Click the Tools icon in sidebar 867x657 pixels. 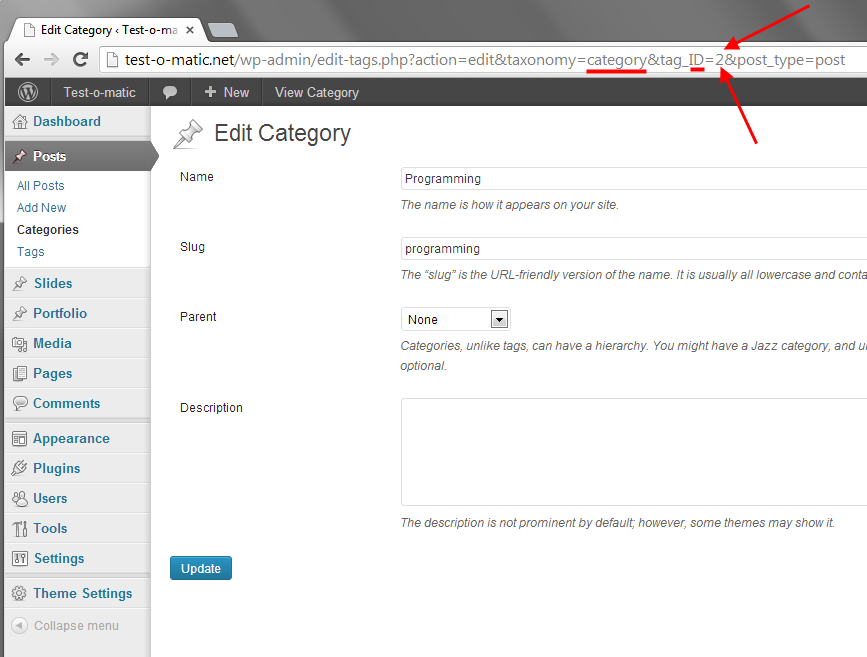19,529
